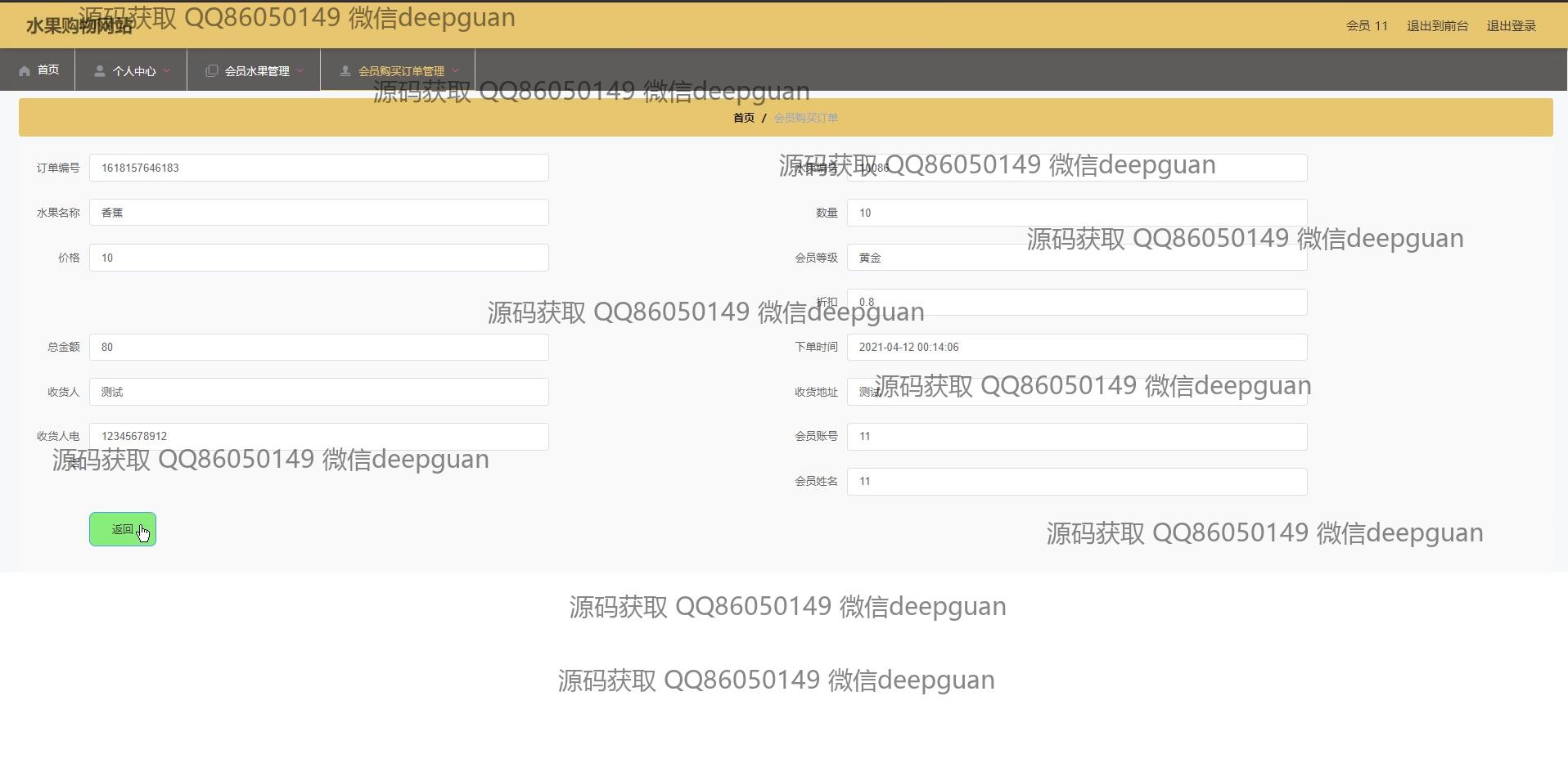Open the 首页 menu item
1568x759 pixels.
tap(47, 70)
